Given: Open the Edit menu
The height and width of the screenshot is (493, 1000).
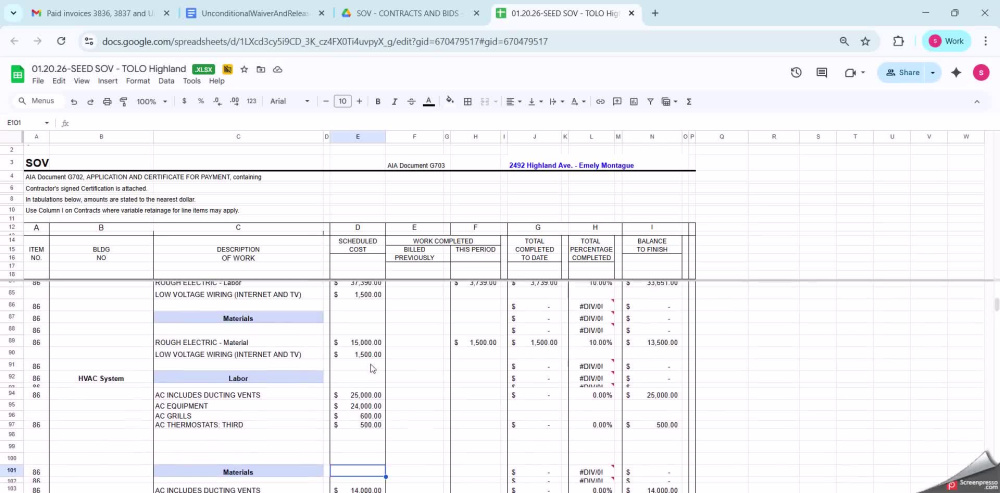Looking at the screenshot, I should [59, 81].
